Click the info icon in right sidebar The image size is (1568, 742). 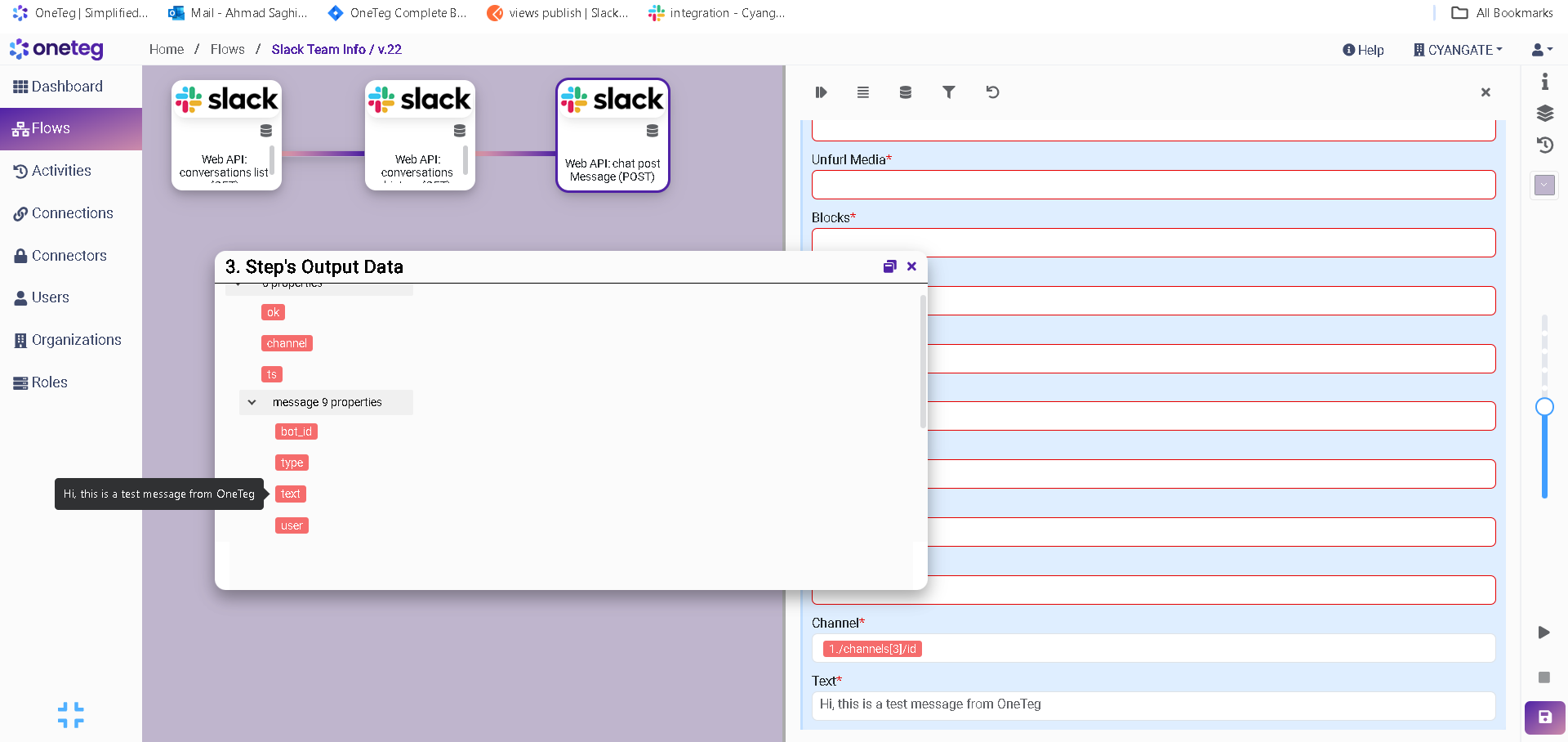1544,82
